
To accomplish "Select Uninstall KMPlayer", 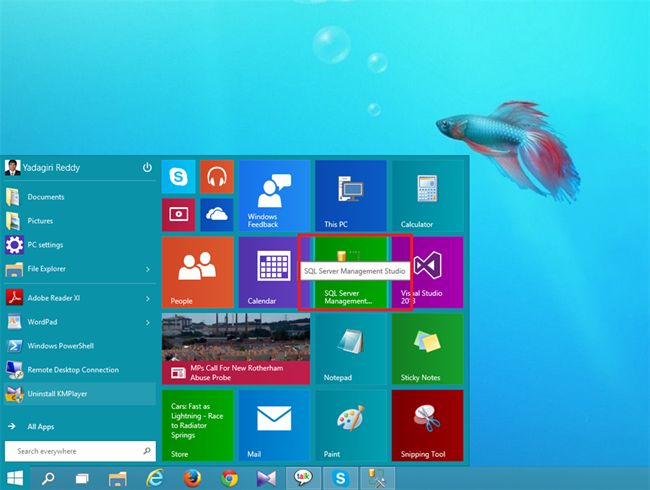I will [x=80, y=394].
